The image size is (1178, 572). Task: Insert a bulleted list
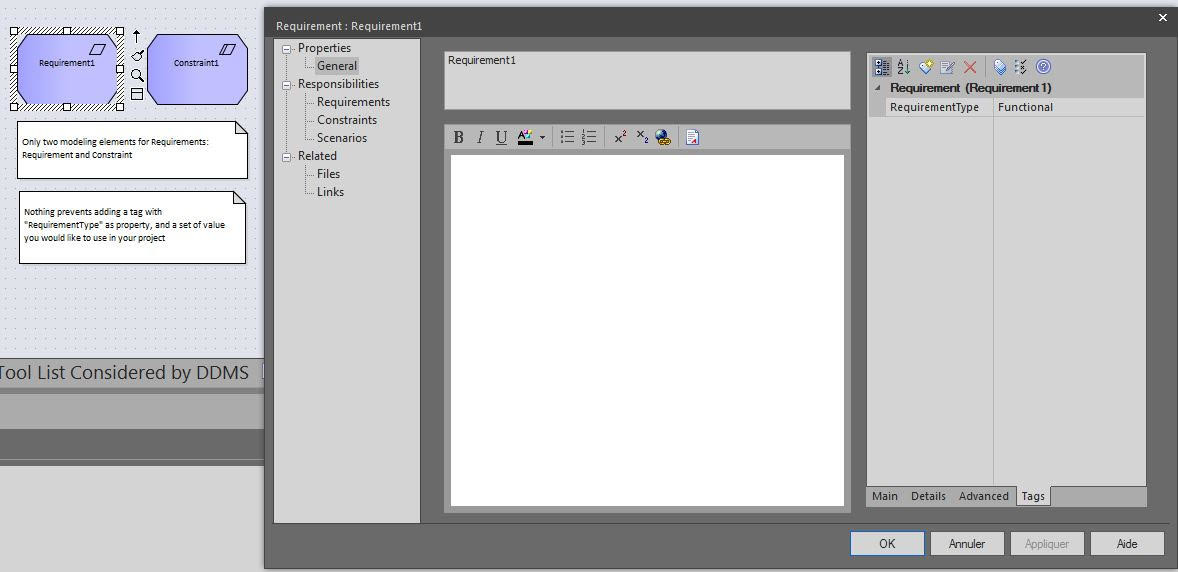(x=567, y=137)
